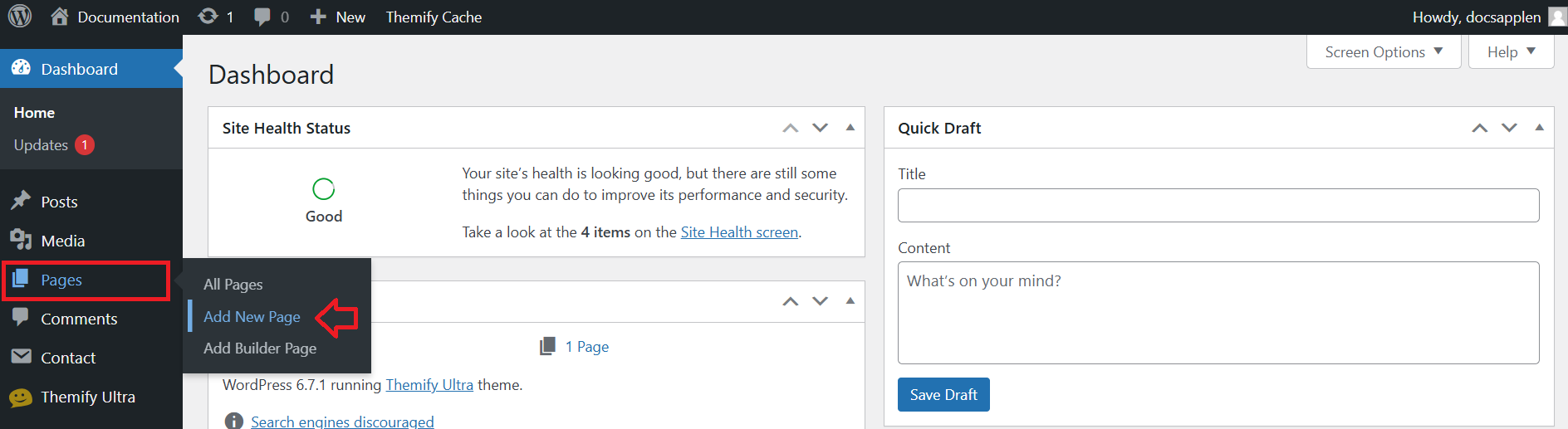Viewport: 1568px width, 429px height.
Task: Open the Help dropdown tab
Action: point(1511,52)
